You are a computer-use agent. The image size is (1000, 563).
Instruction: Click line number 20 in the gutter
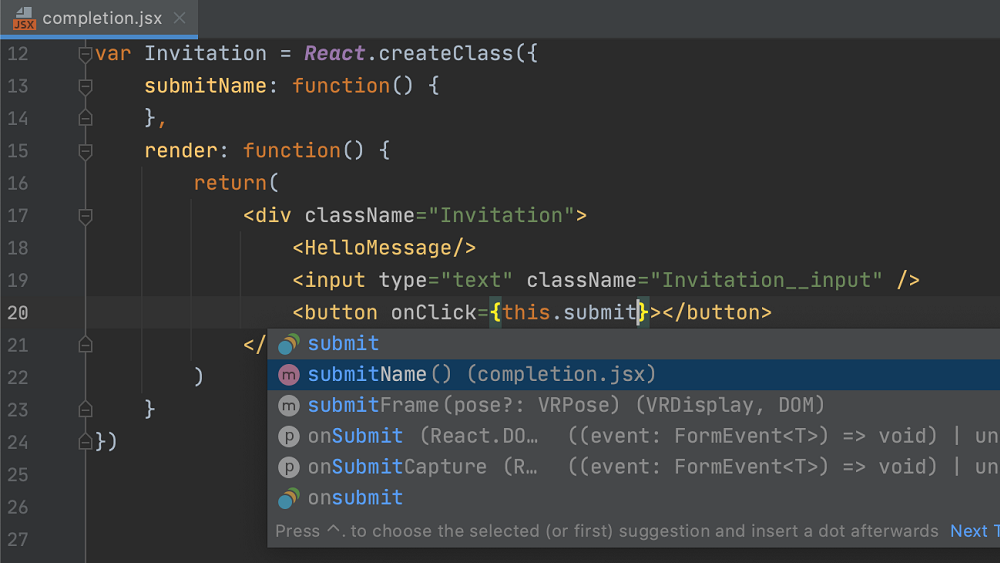pyautogui.click(x=18, y=313)
